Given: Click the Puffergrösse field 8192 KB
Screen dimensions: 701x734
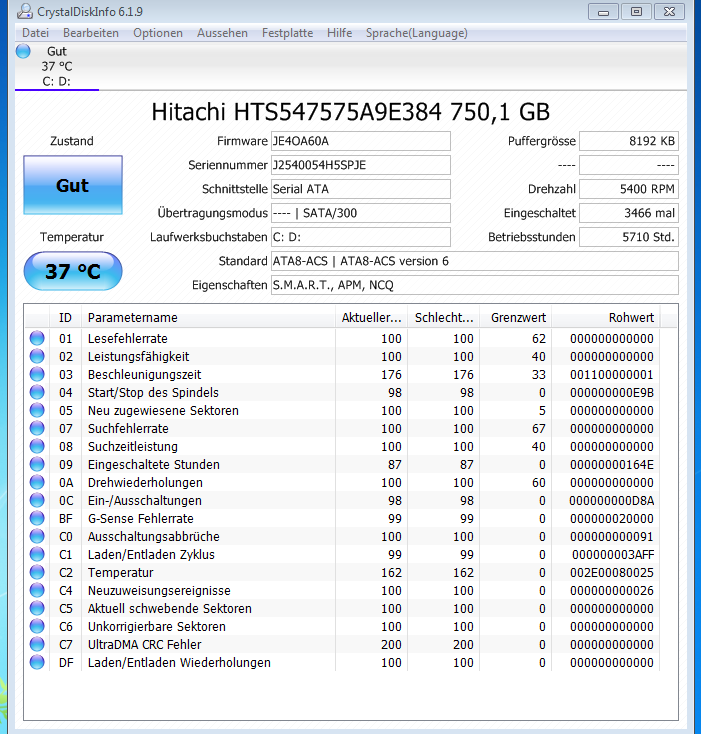Looking at the screenshot, I should [629, 141].
